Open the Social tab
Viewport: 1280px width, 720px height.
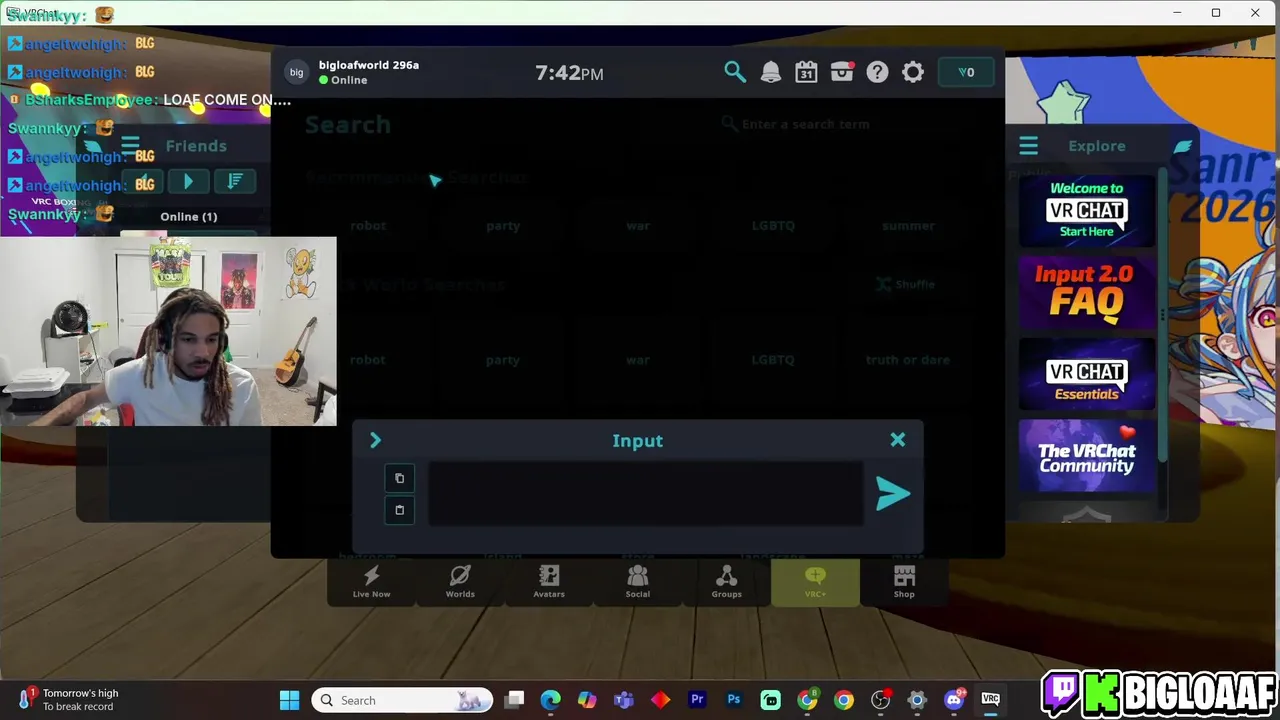[637, 582]
